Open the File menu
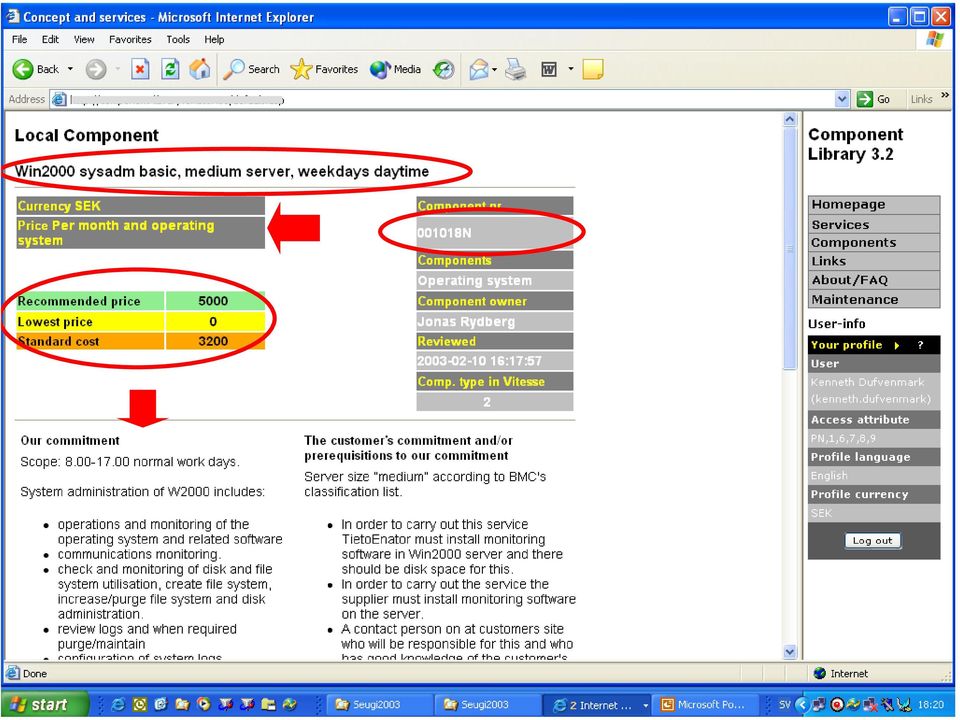The height and width of the screenshot is (720, 960). [x=20, y=39]
